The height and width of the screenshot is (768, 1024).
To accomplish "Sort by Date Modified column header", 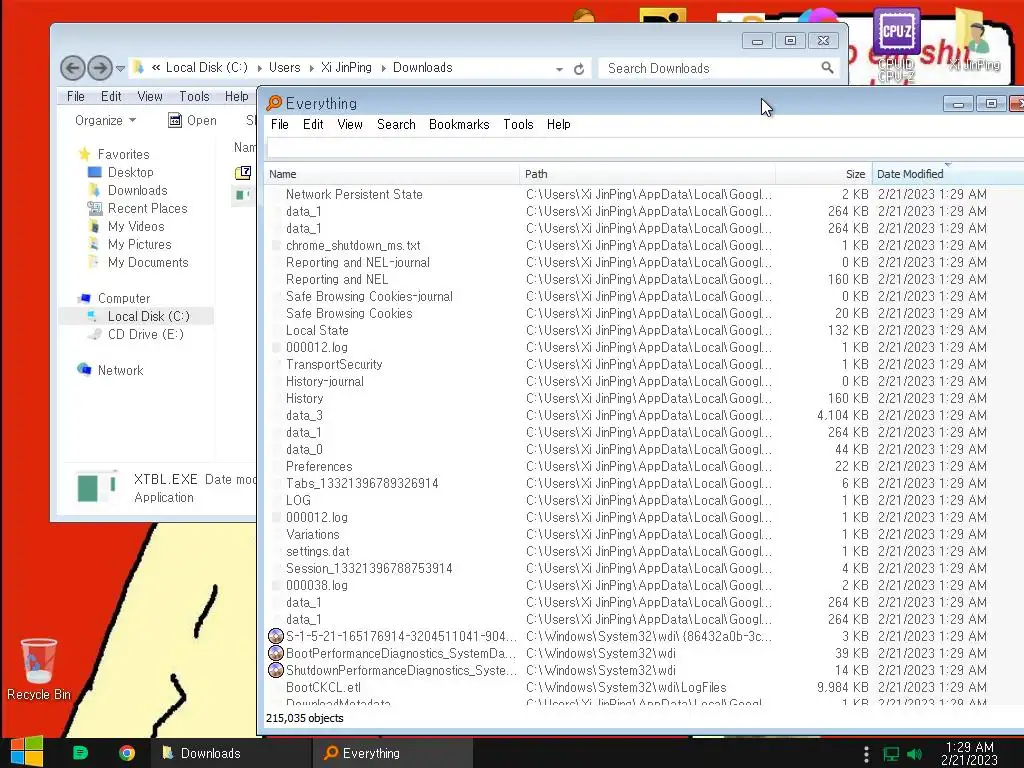I will pyautogui.click(x=948, y=174).
